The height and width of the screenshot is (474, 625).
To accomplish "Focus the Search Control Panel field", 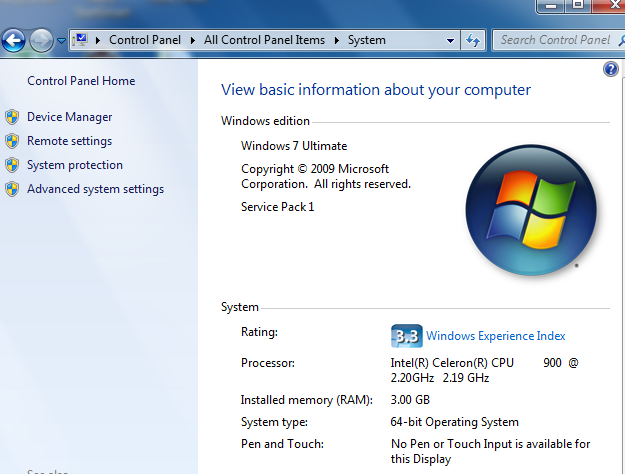I will tap(555, 40).
